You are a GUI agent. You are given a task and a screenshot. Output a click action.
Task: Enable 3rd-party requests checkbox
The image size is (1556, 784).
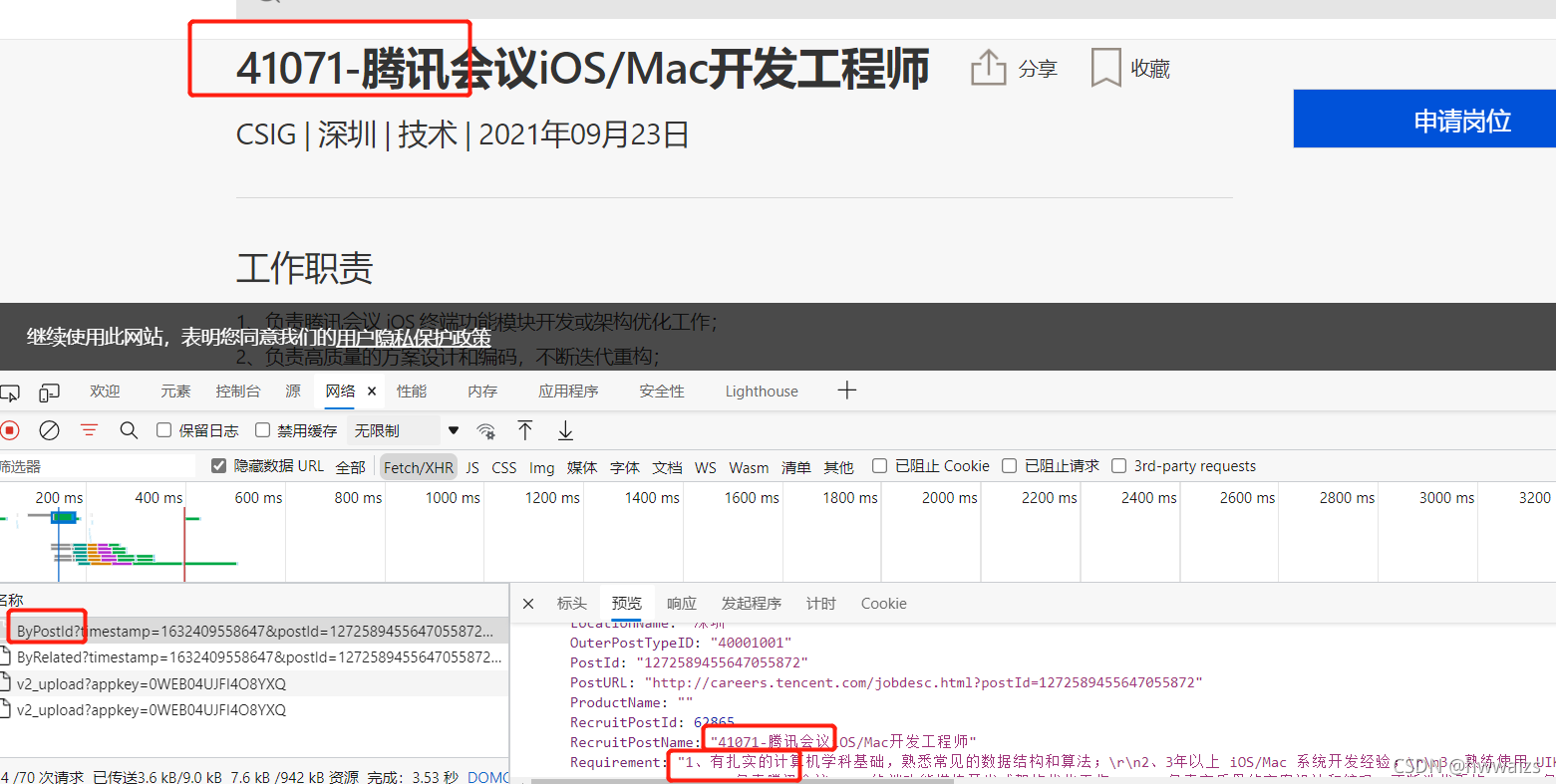coord(1118,466)
